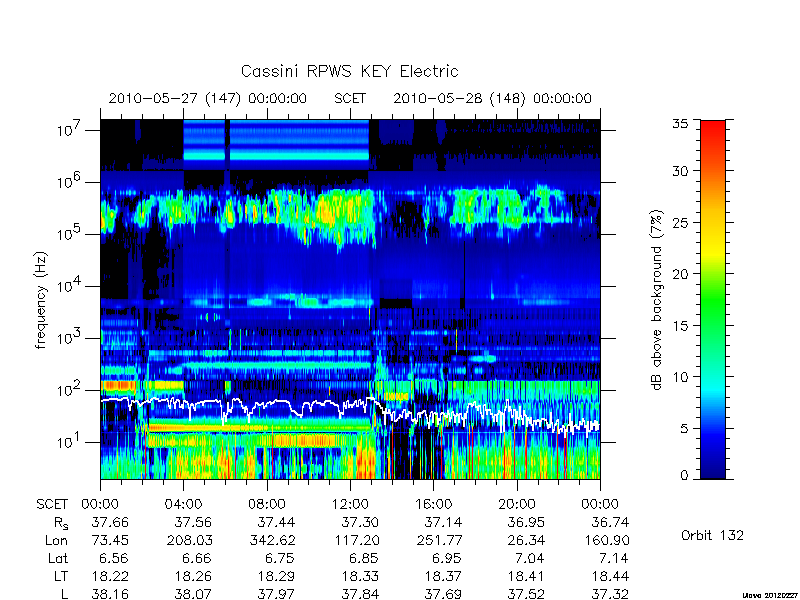Click the 'SCET' label above the plot
The height and width of the screenshot is (600, 800).
tap(350, 98)
